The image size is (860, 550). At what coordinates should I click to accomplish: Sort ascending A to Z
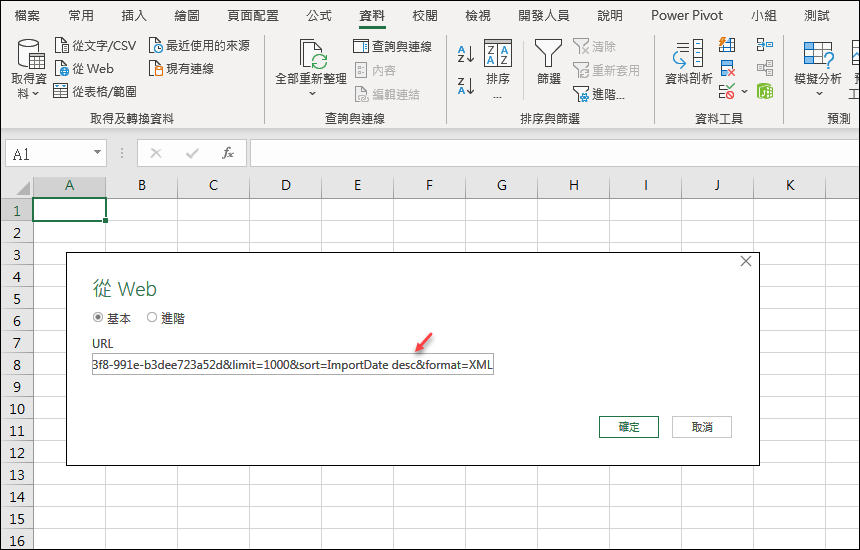(x=466, y=54)
